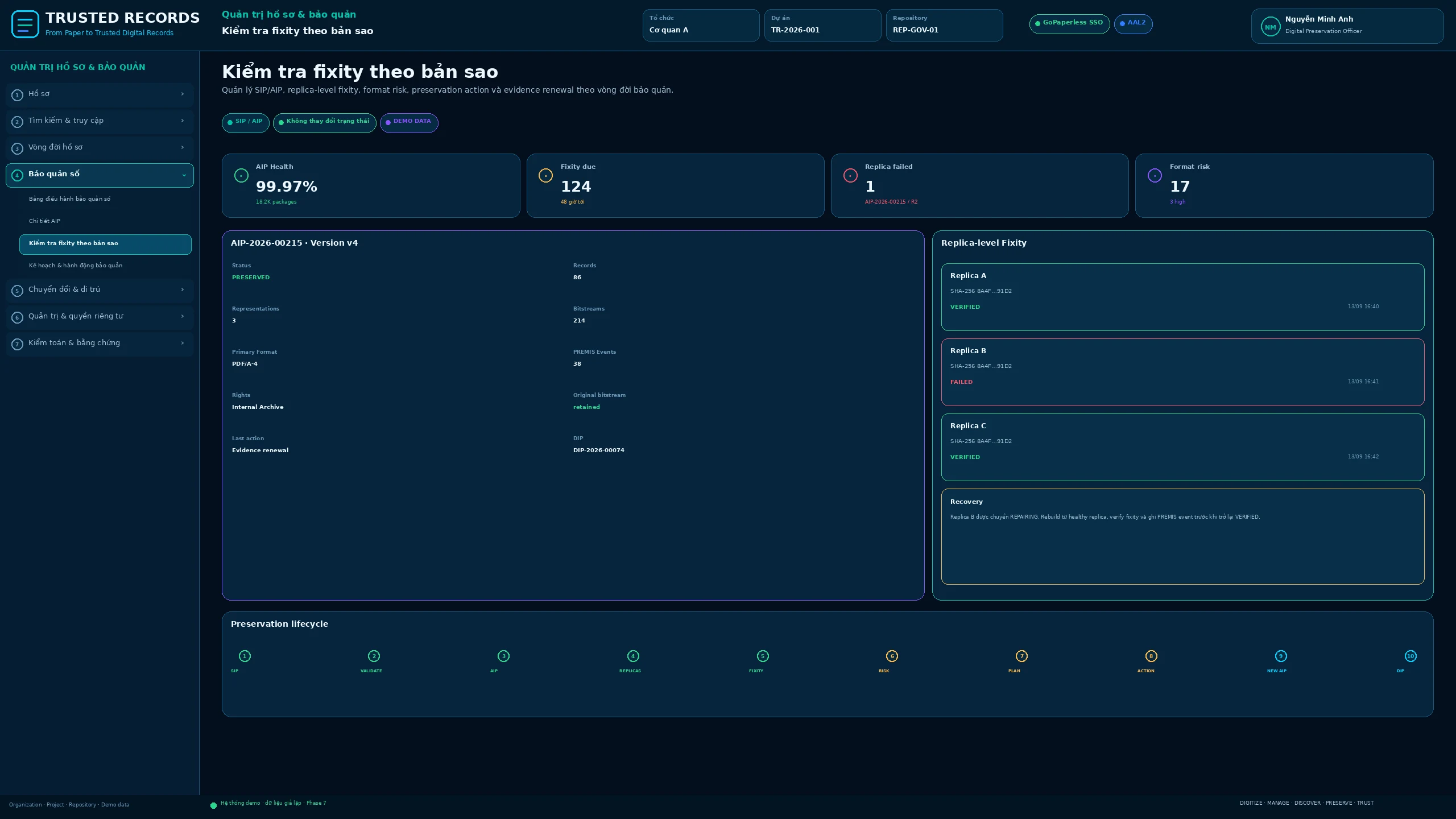The height and width of the screenshot is (819, 1456).
Task: Open the failed Replica B card
Action: coord(1182,372)
